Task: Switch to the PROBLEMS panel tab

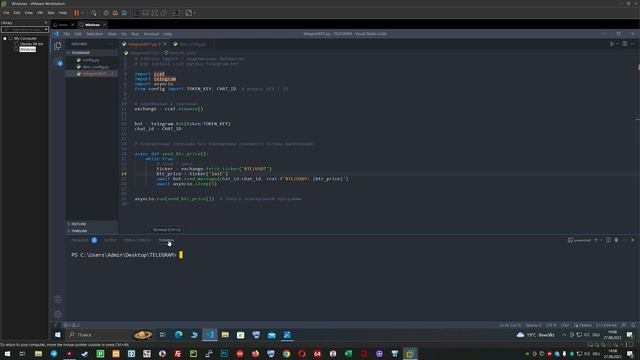Action: pos(80,240)
